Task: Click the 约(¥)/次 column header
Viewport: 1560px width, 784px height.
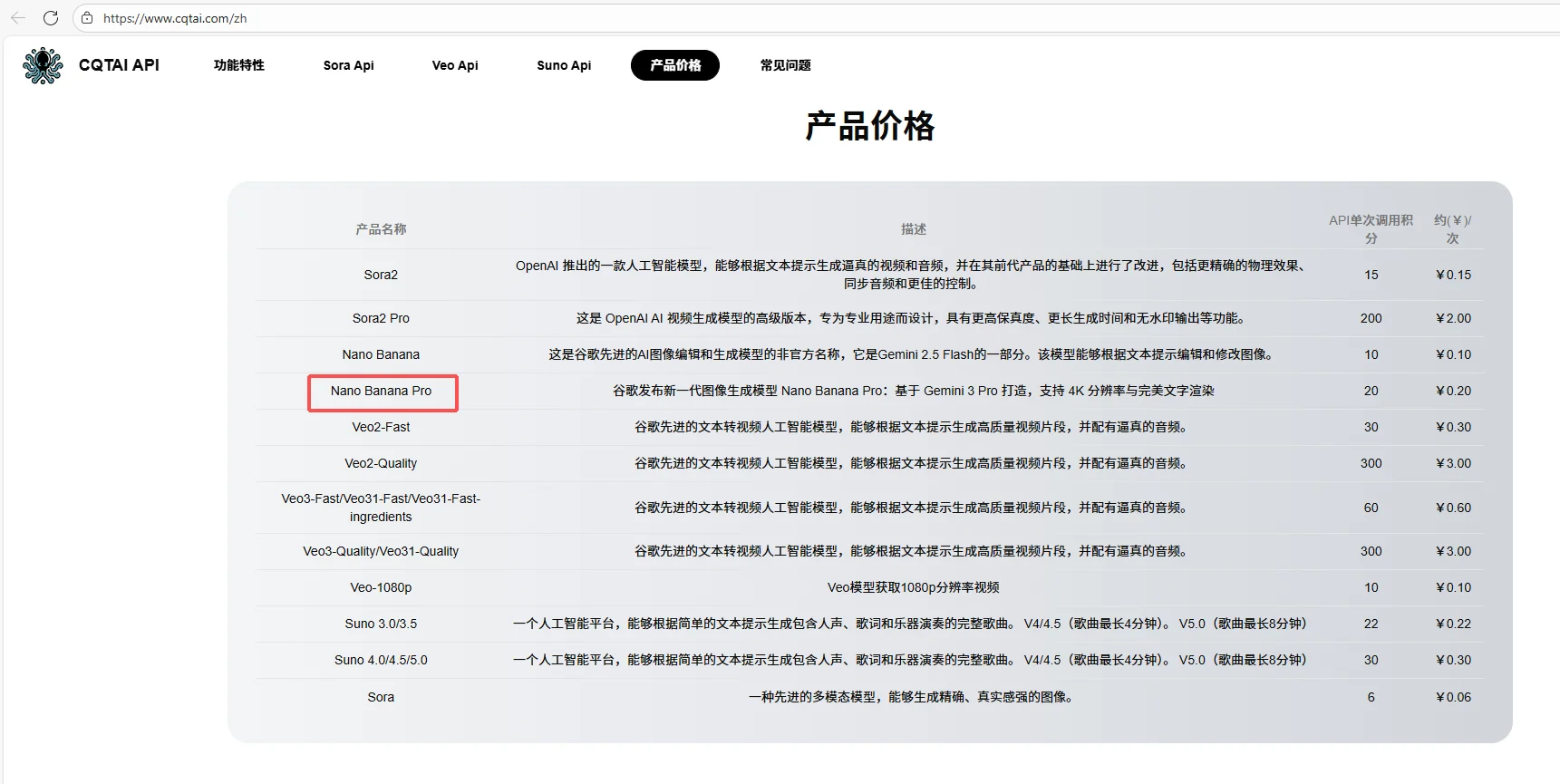Action: click(x=1453, y=229)
